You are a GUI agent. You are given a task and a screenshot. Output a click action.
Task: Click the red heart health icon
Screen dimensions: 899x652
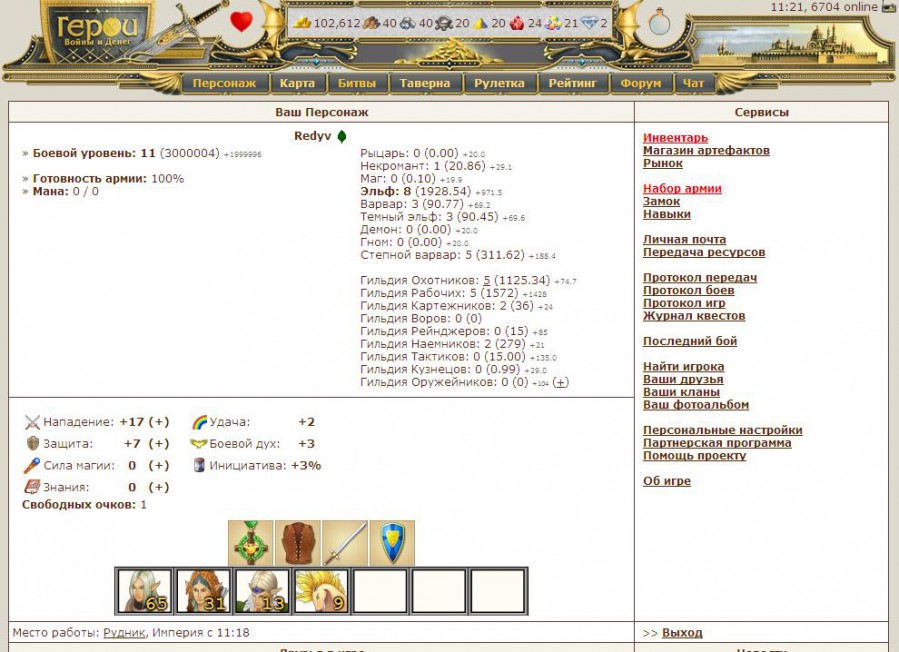241,22
